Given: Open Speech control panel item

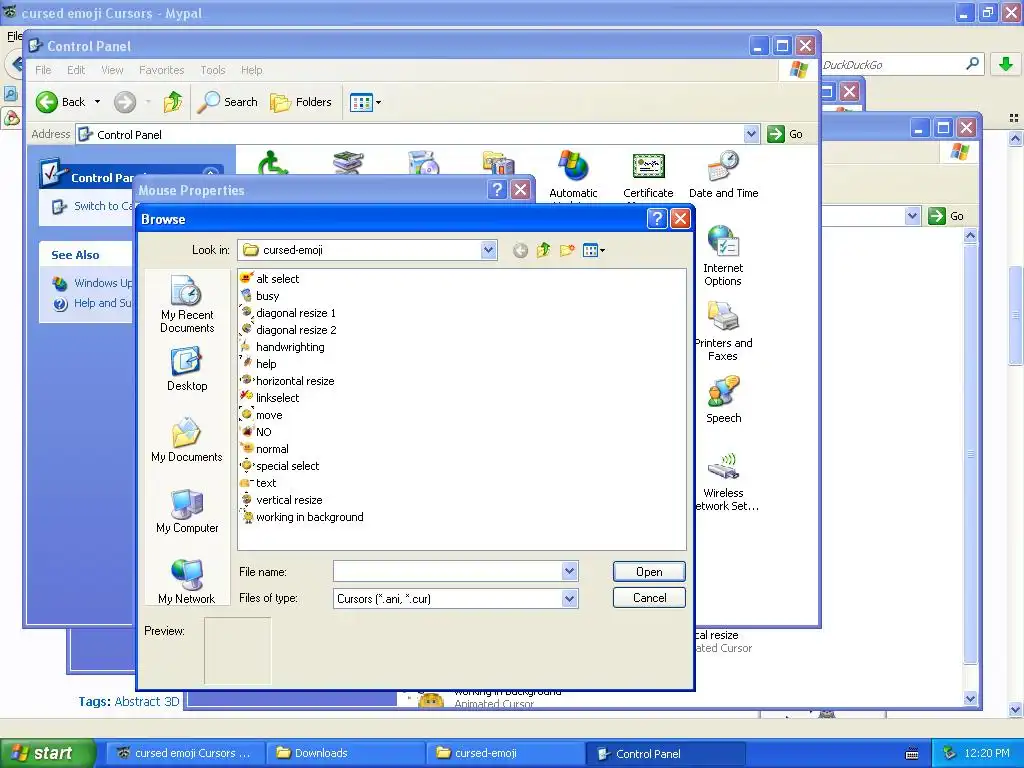Looking at the screenshot, I should (723, 400).
